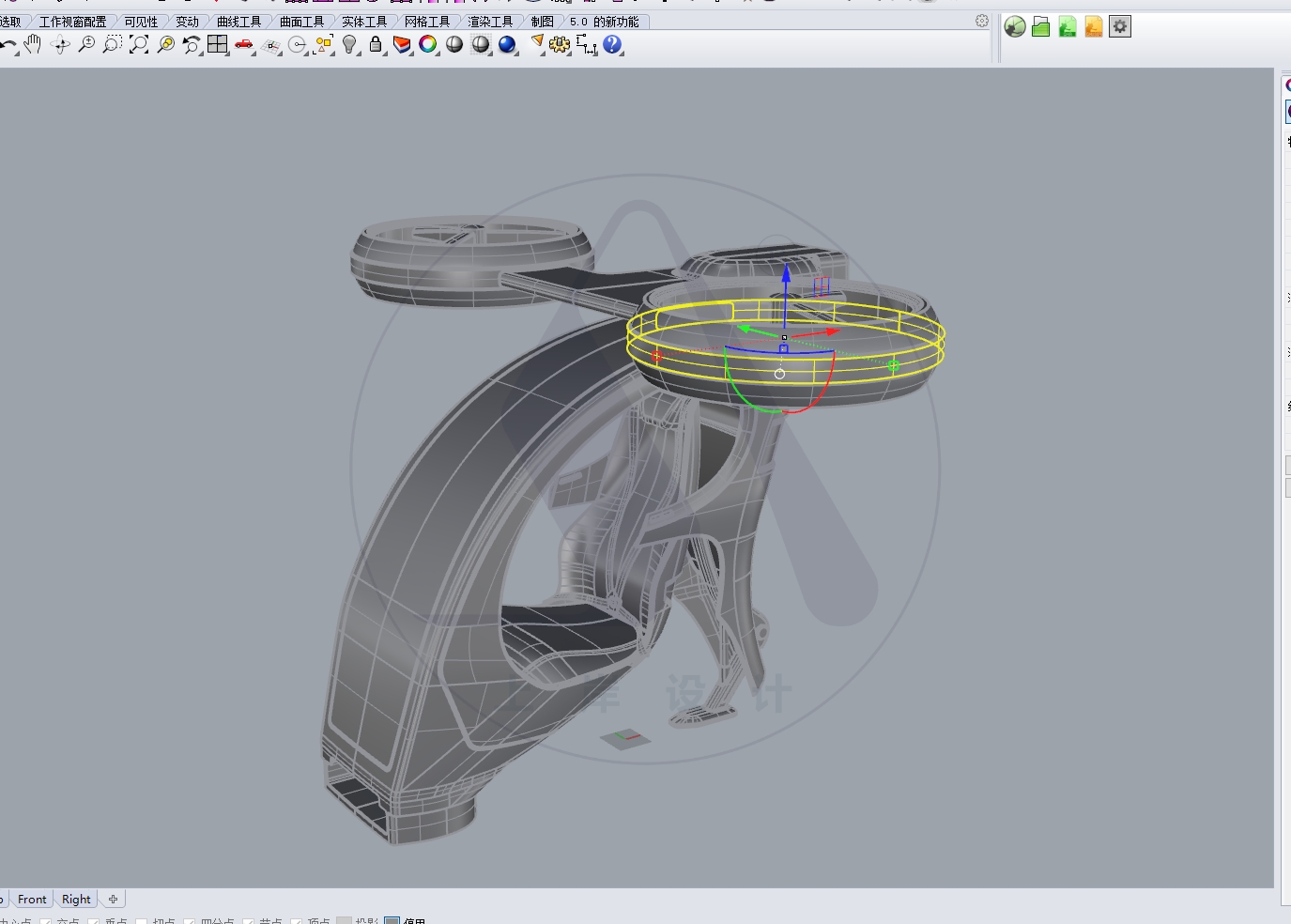Select the Pan view hand tool

click(x=33, y=44)
